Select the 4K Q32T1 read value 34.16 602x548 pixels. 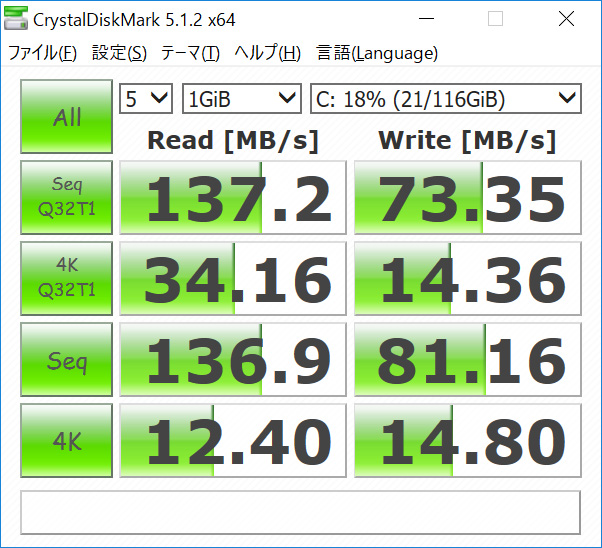click(233, 278)
